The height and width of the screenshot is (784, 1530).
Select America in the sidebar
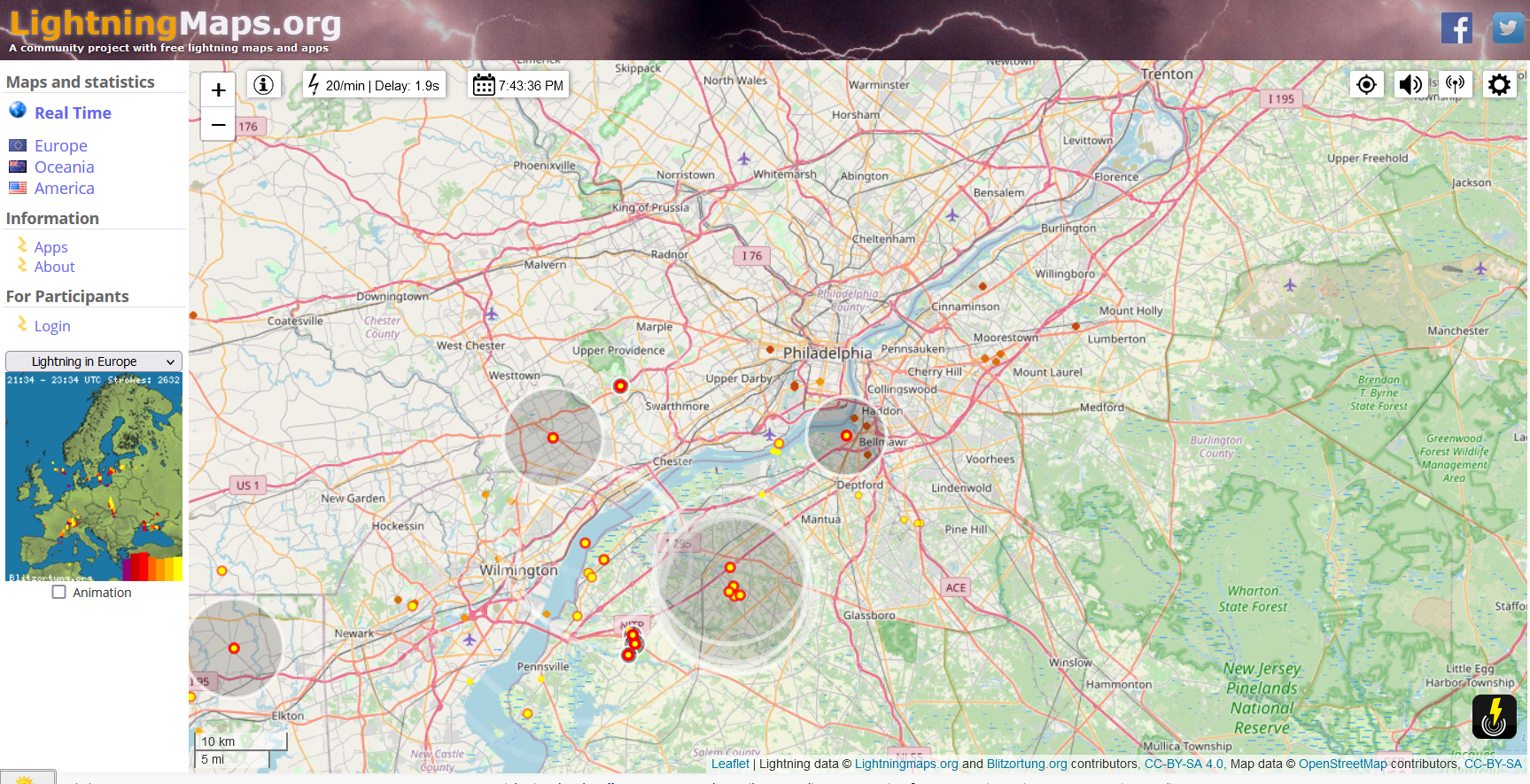[64, 188]
